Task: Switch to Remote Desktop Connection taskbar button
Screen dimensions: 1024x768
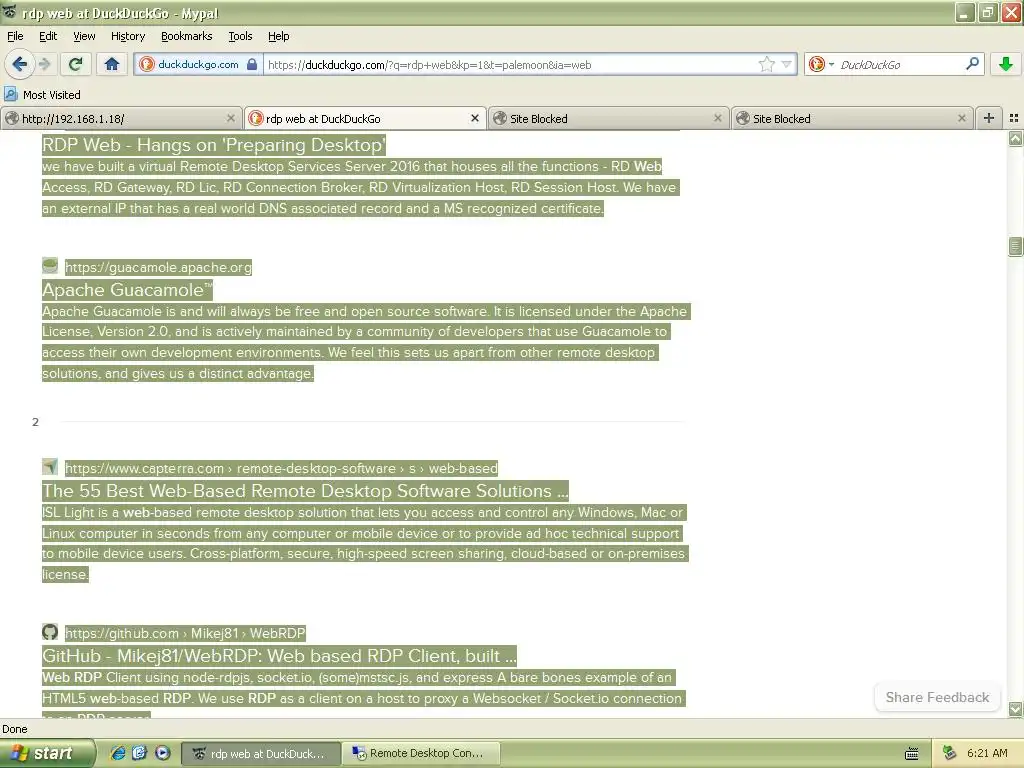Action: (x=423, y=754)
